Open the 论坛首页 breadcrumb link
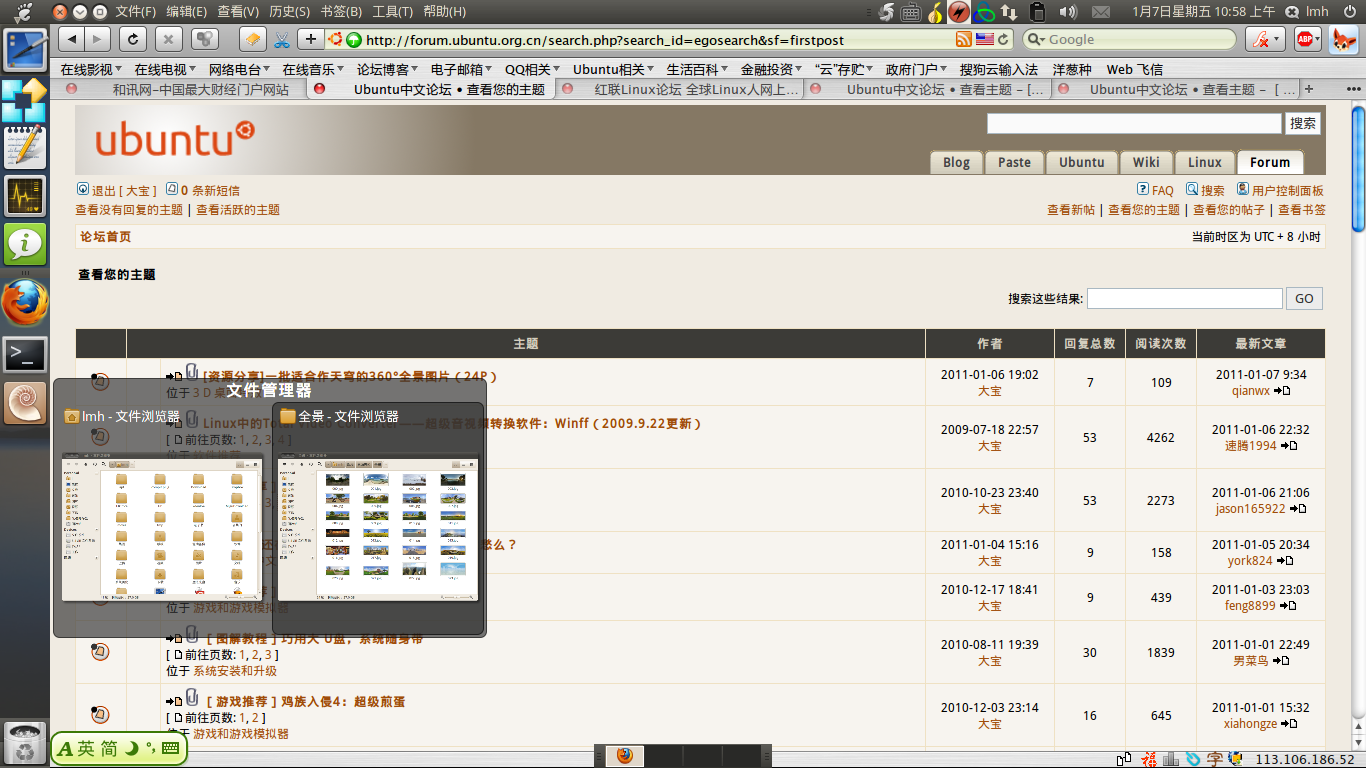The height and width of the screenshot is (768, 1366). (x=105, y=237)
